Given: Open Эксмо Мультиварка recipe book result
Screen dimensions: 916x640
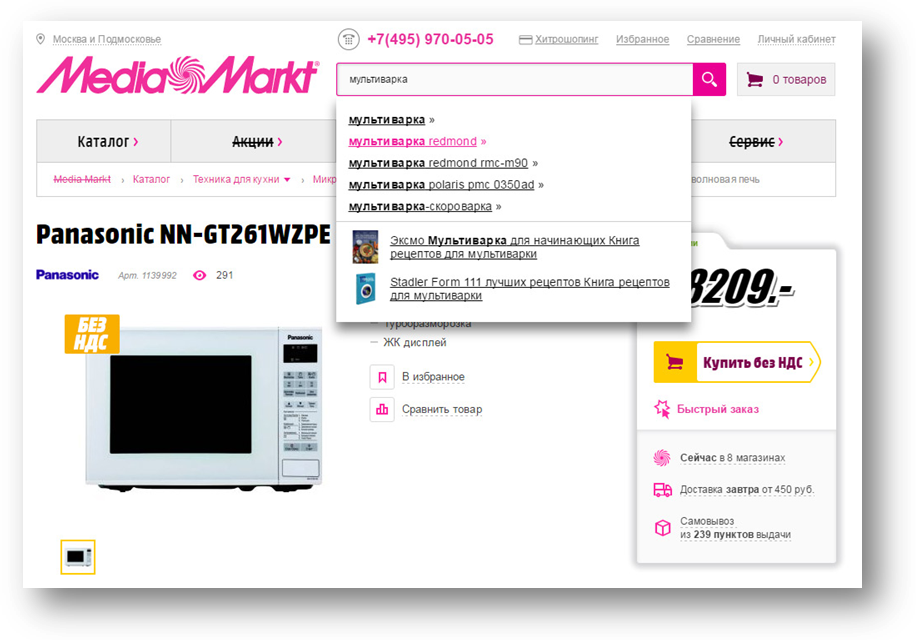Looking at the screenshot, I should click(x=514, y=247).
